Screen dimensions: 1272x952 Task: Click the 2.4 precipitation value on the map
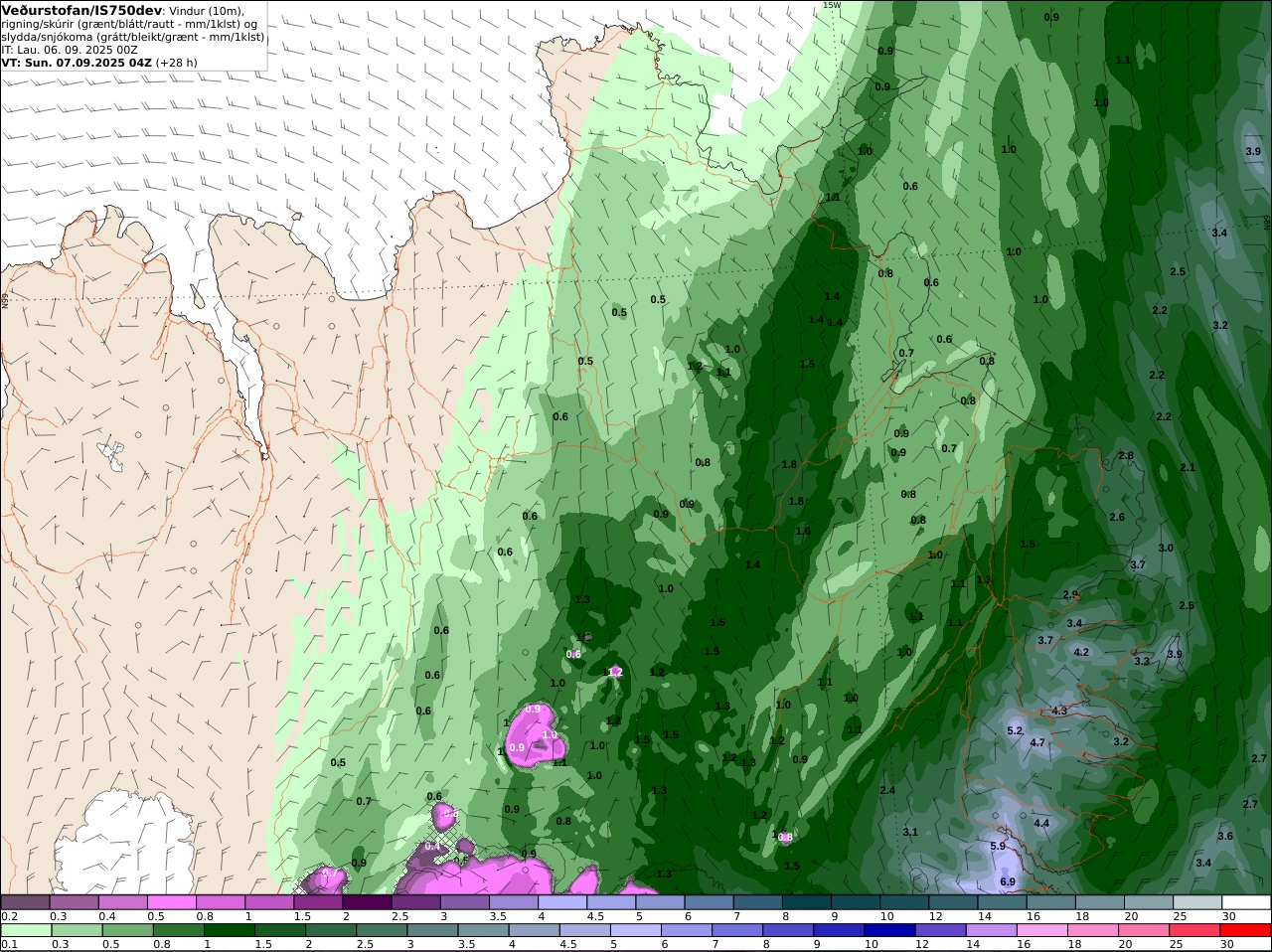[887, 790]
